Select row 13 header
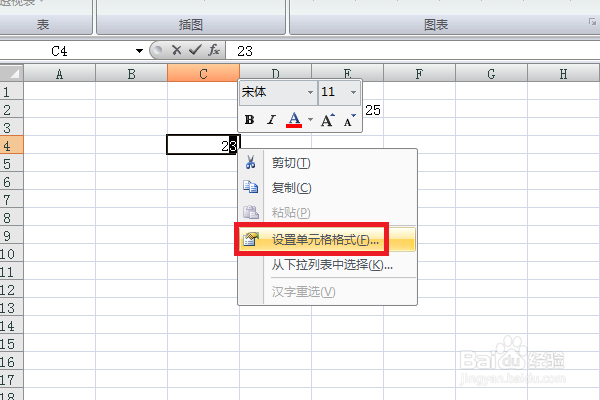The image size is (600, 400). click(x=11, y=308)
